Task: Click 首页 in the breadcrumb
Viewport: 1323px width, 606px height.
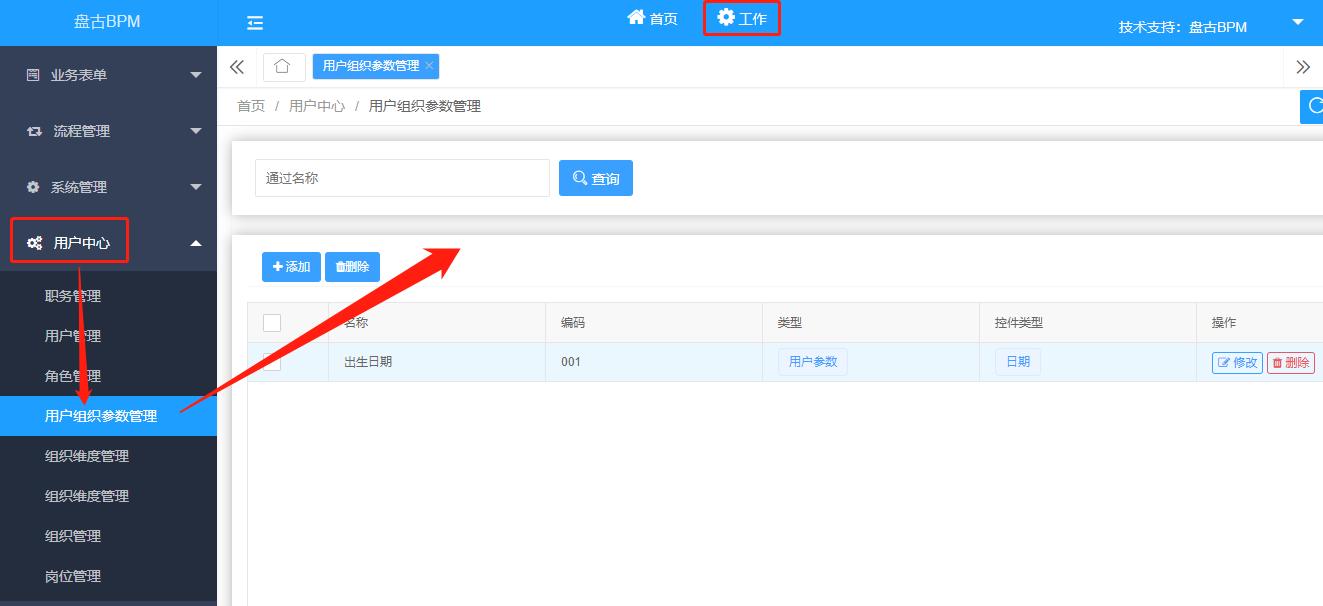Action: tap(251, 106)
